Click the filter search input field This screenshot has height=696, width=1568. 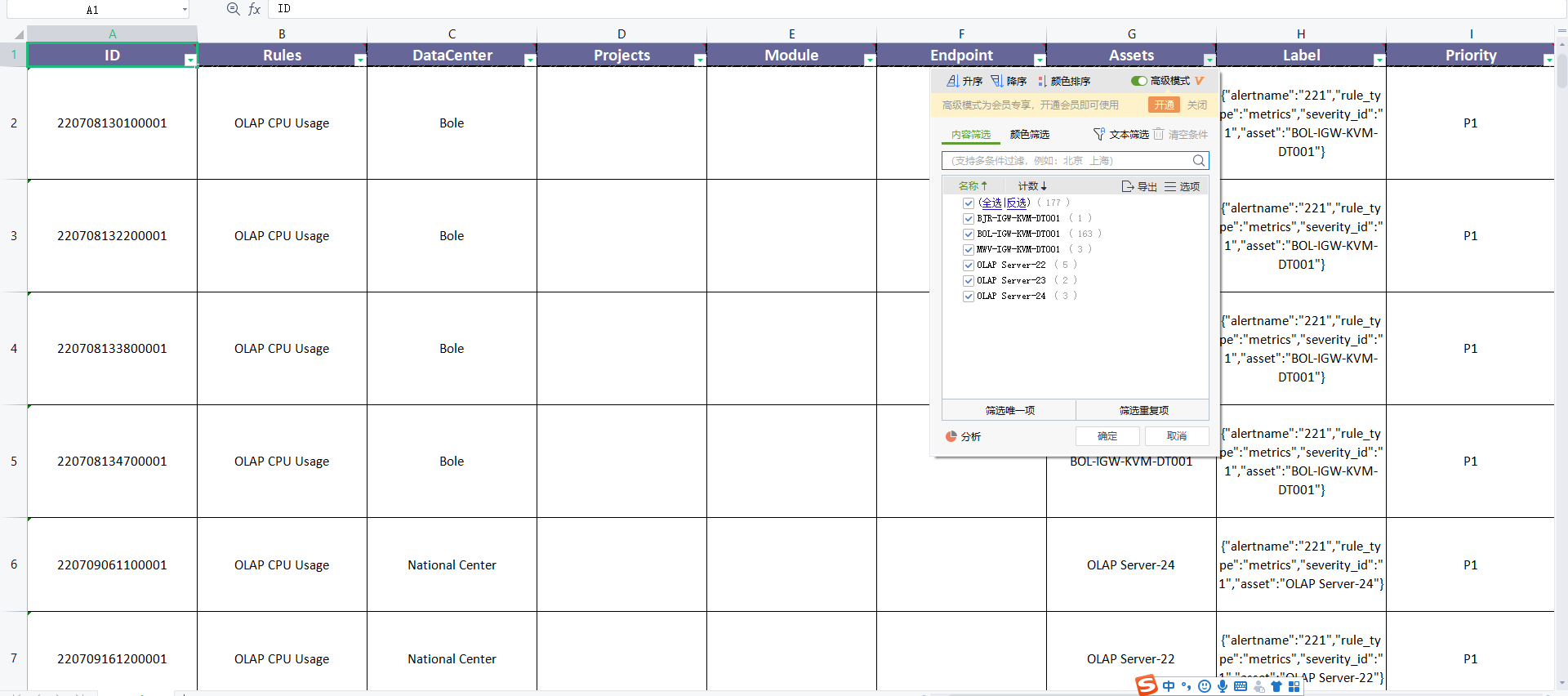(1067, 161)
